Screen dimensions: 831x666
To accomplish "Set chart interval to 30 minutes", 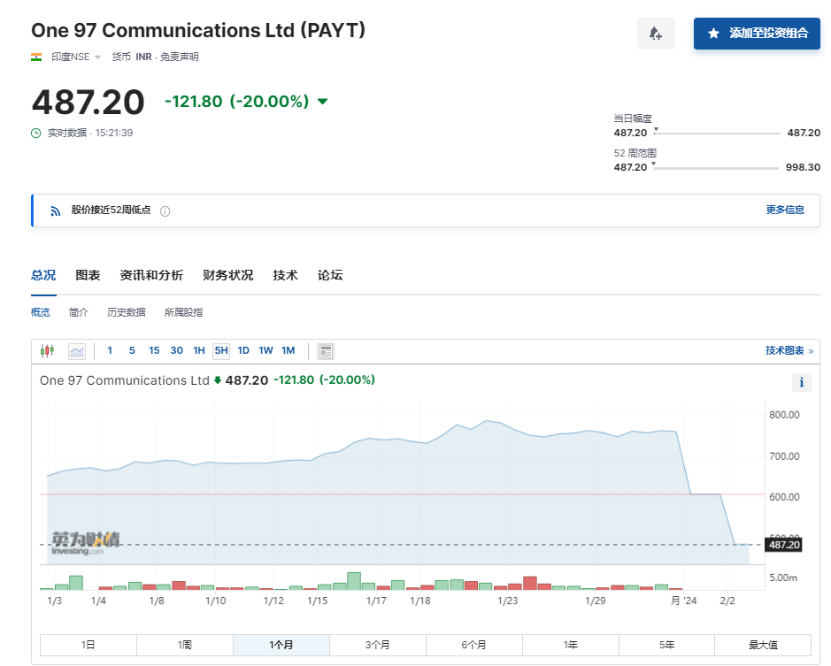I will tap(176, 351).
